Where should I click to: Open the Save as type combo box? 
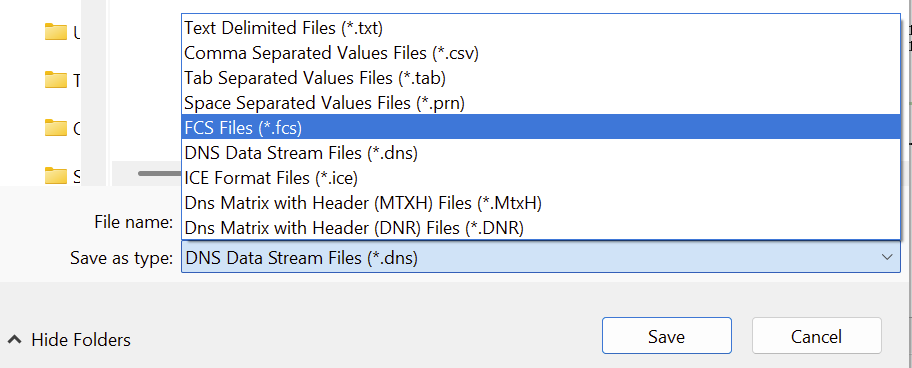click(541, 258)
